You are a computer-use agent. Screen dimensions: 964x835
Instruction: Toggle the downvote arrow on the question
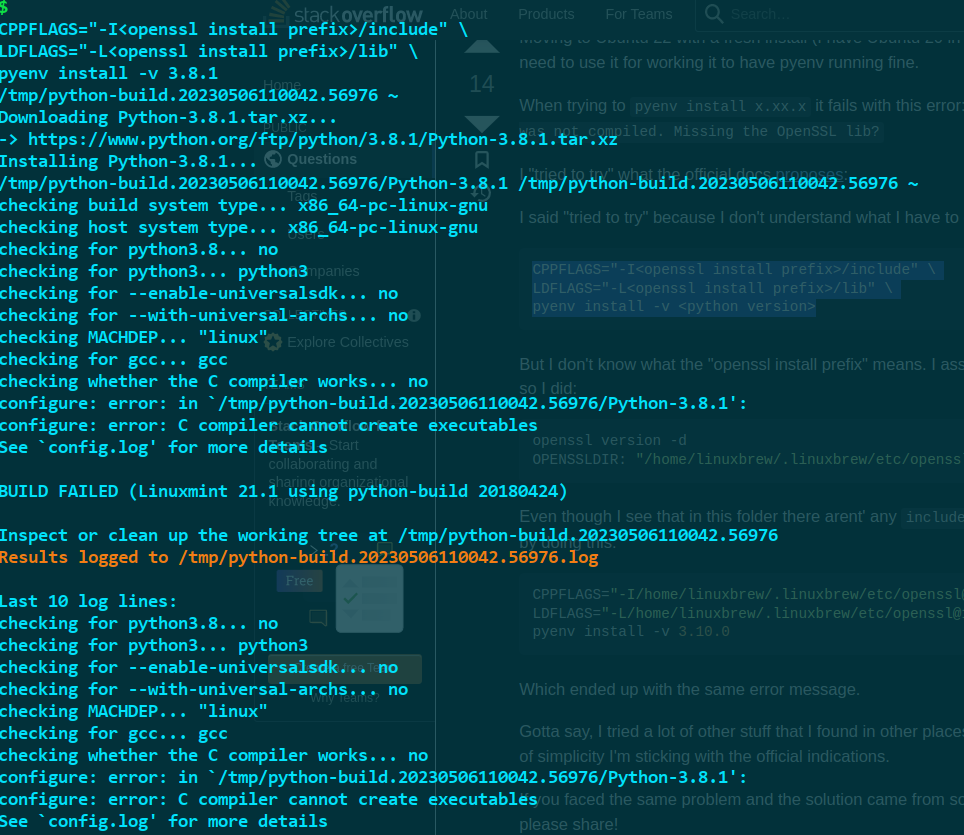(x=481, y=123)
